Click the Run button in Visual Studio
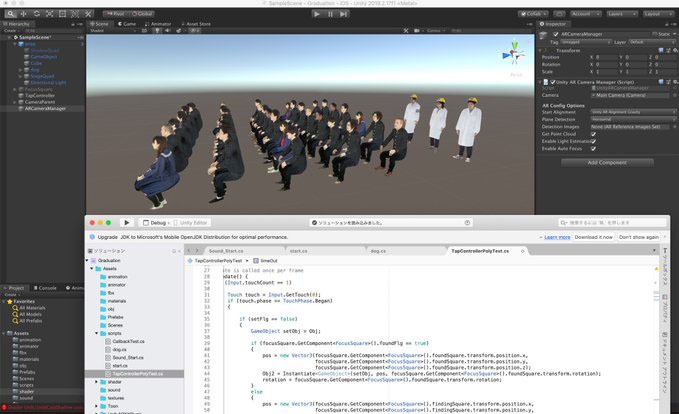 click(127, 222)
